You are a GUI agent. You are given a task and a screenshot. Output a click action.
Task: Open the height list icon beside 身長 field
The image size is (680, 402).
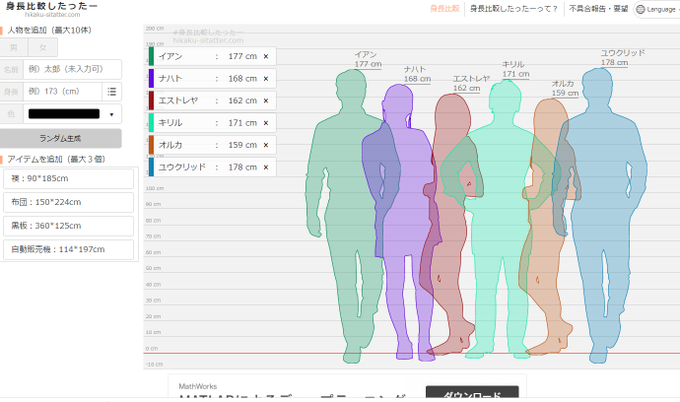pyautogui.click(x=111, y=92)
